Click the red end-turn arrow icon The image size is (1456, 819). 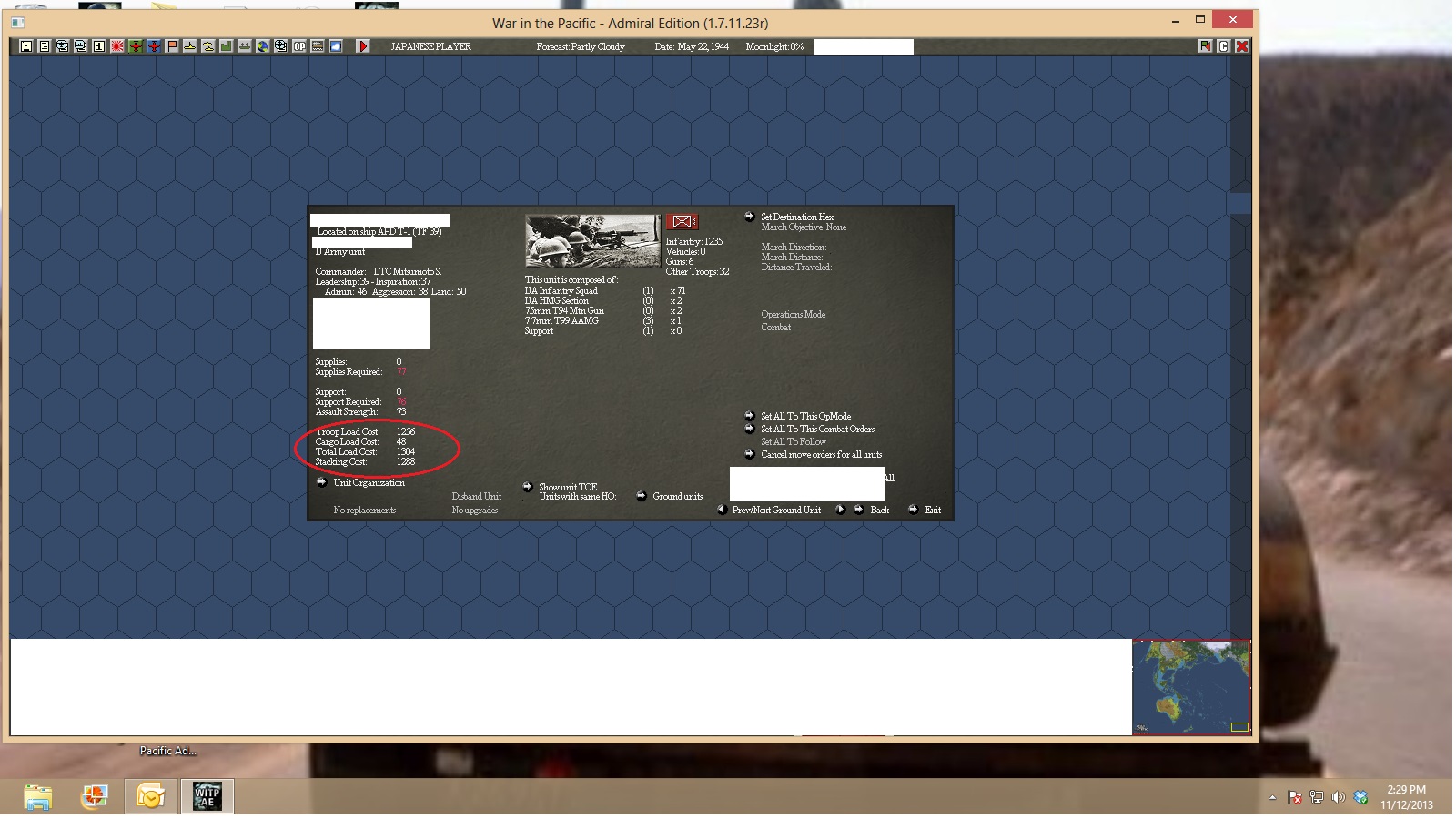click(x=363, y=46)
